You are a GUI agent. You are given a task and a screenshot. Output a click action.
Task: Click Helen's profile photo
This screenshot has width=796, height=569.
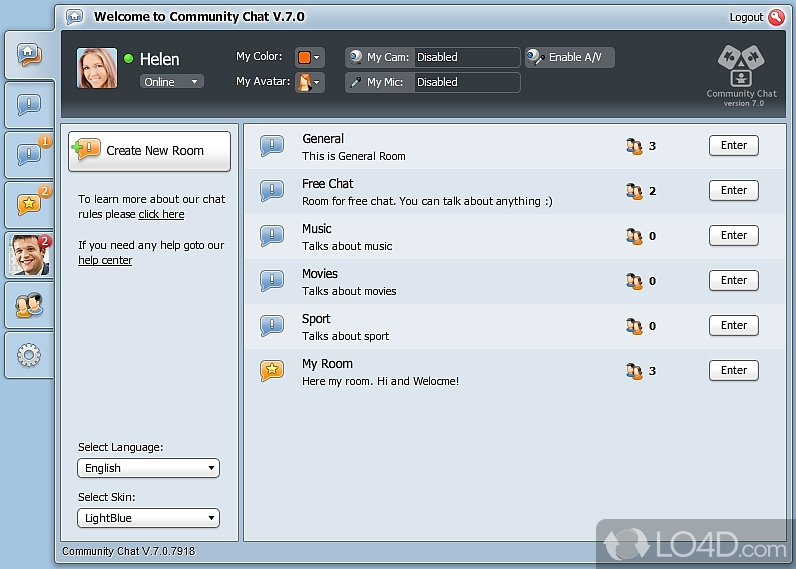click(x=97, y=68)
